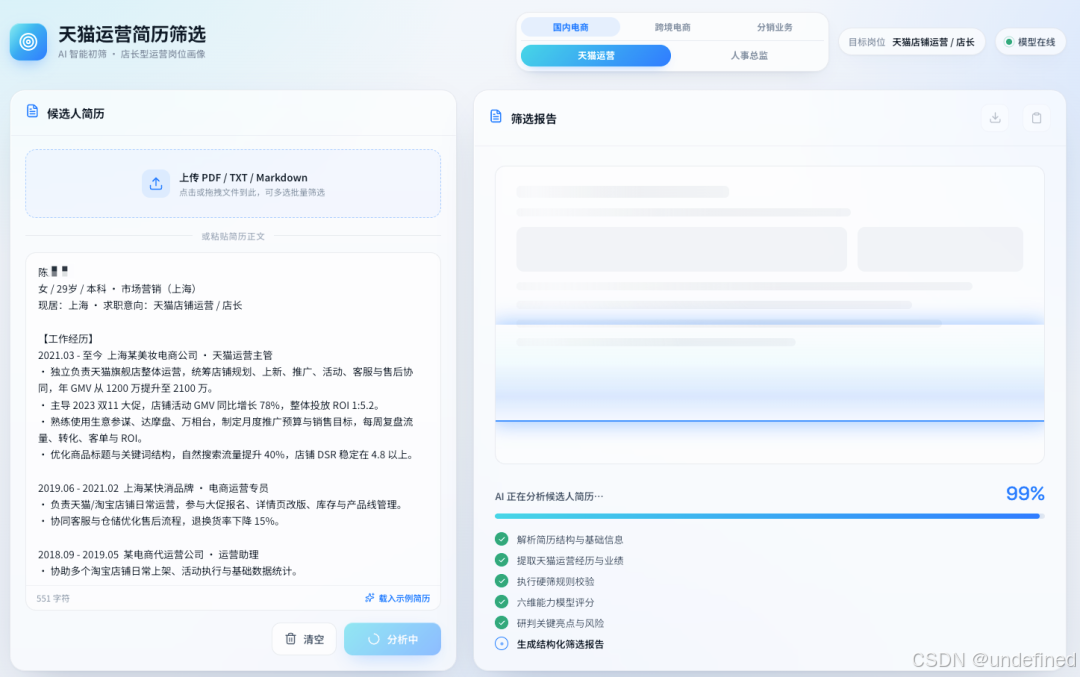Click the spinner icon in 分析中 button
The image size is (1080, 677).
pos(373,639)
